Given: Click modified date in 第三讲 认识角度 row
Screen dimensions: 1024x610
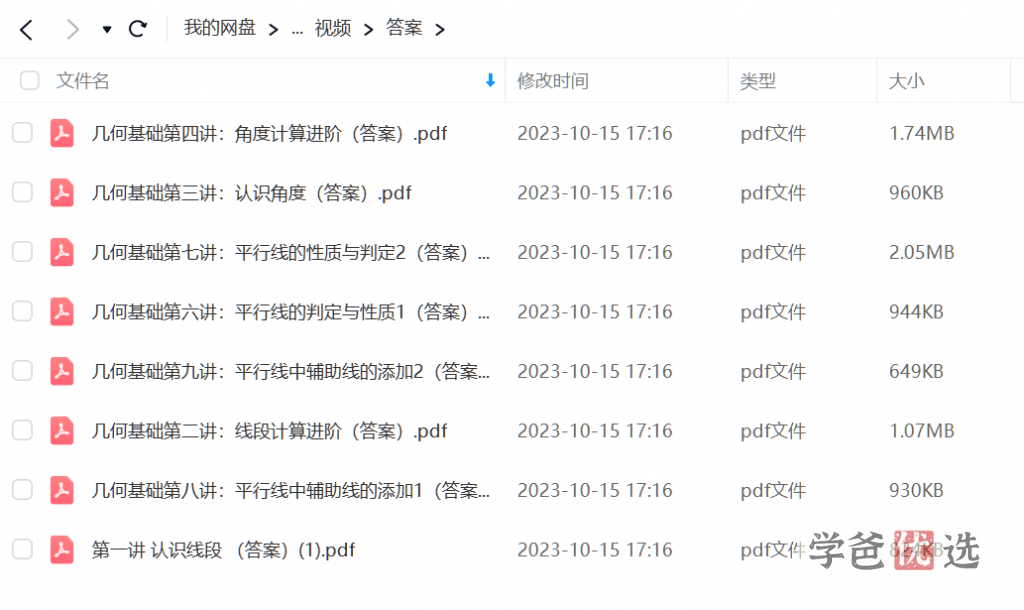Looking at the screenshot, I should [595, 193].
